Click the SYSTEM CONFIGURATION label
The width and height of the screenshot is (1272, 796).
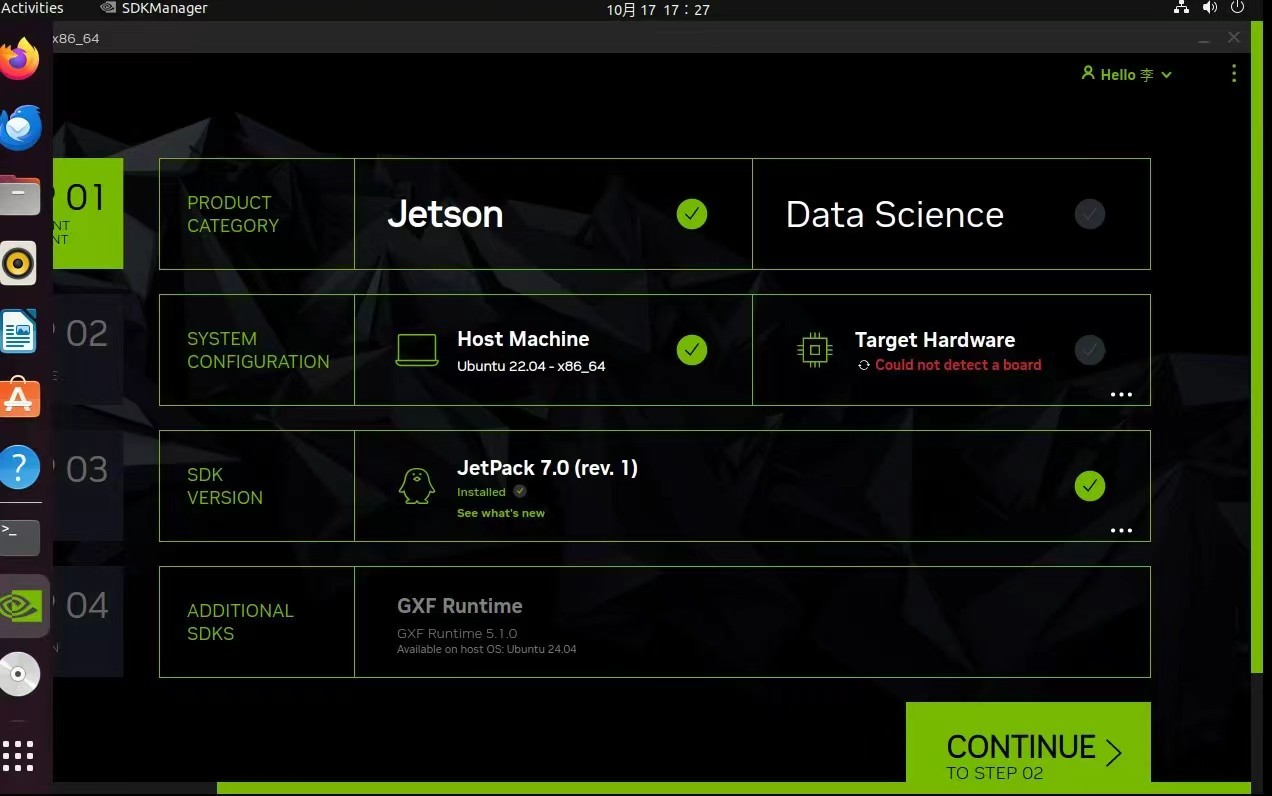[258, 350]
